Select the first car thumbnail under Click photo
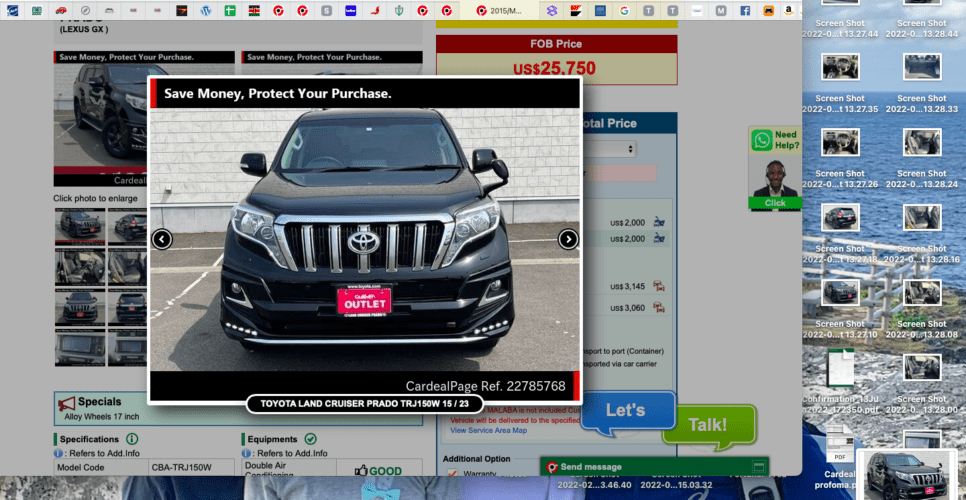 pos(79,226)
